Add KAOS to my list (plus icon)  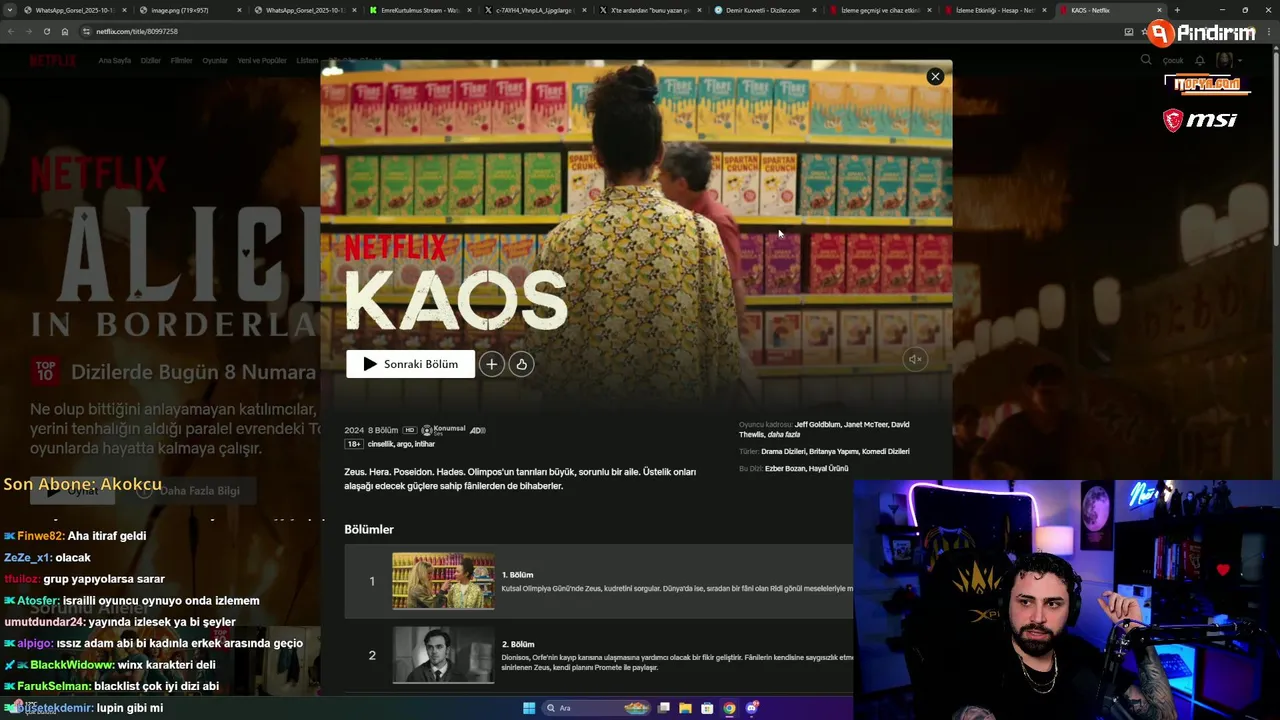click(x=491, y=364)
